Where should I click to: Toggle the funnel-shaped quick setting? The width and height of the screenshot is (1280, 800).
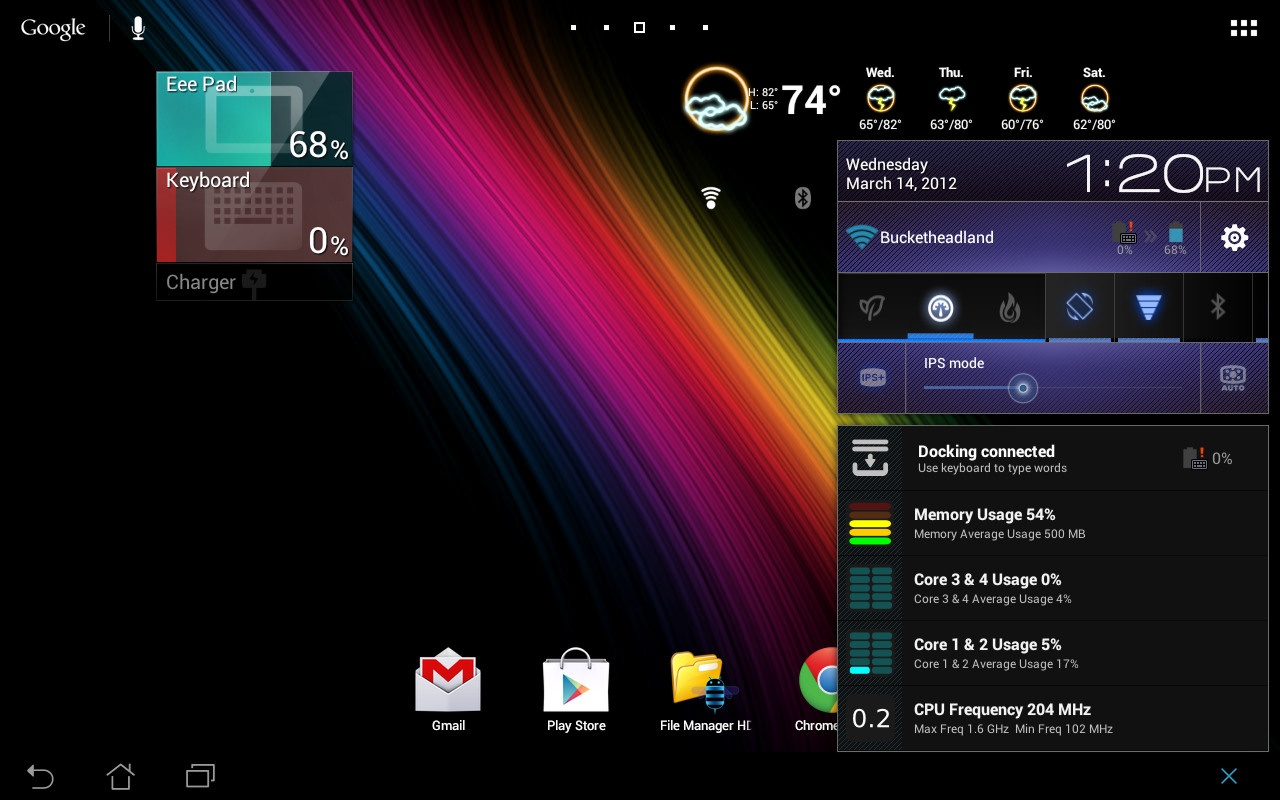1148,307
